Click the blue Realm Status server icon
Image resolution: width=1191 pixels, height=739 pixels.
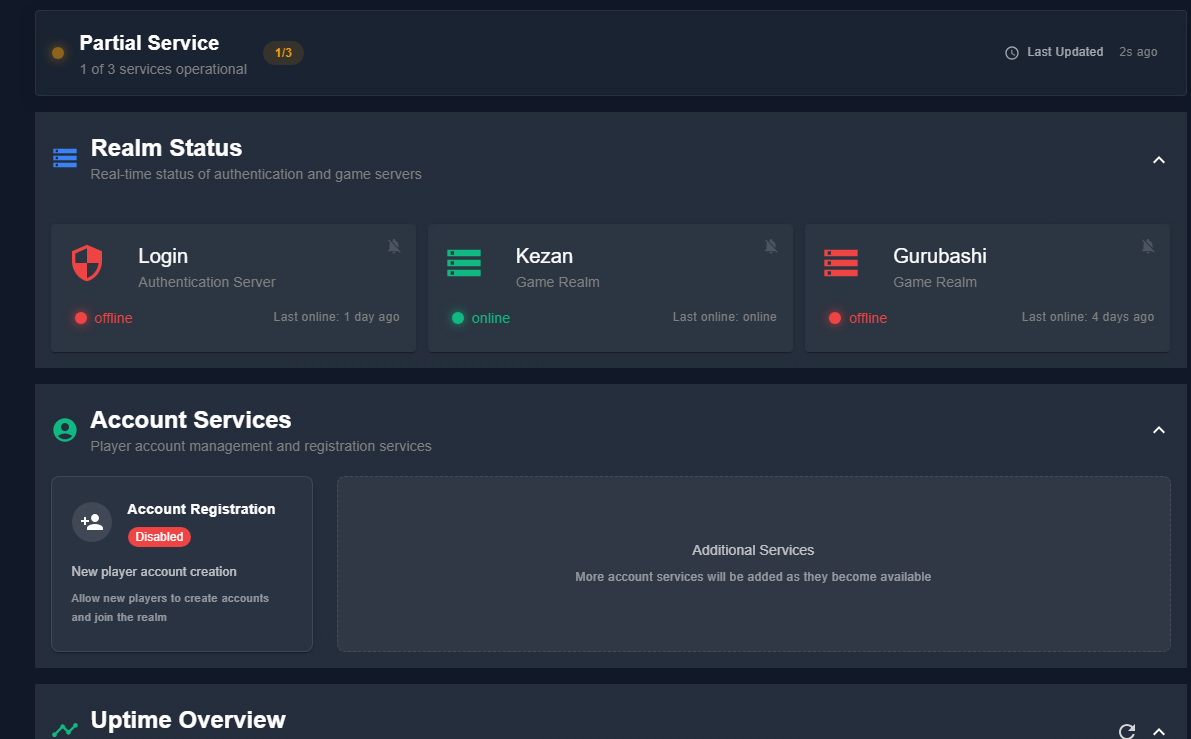65,158
